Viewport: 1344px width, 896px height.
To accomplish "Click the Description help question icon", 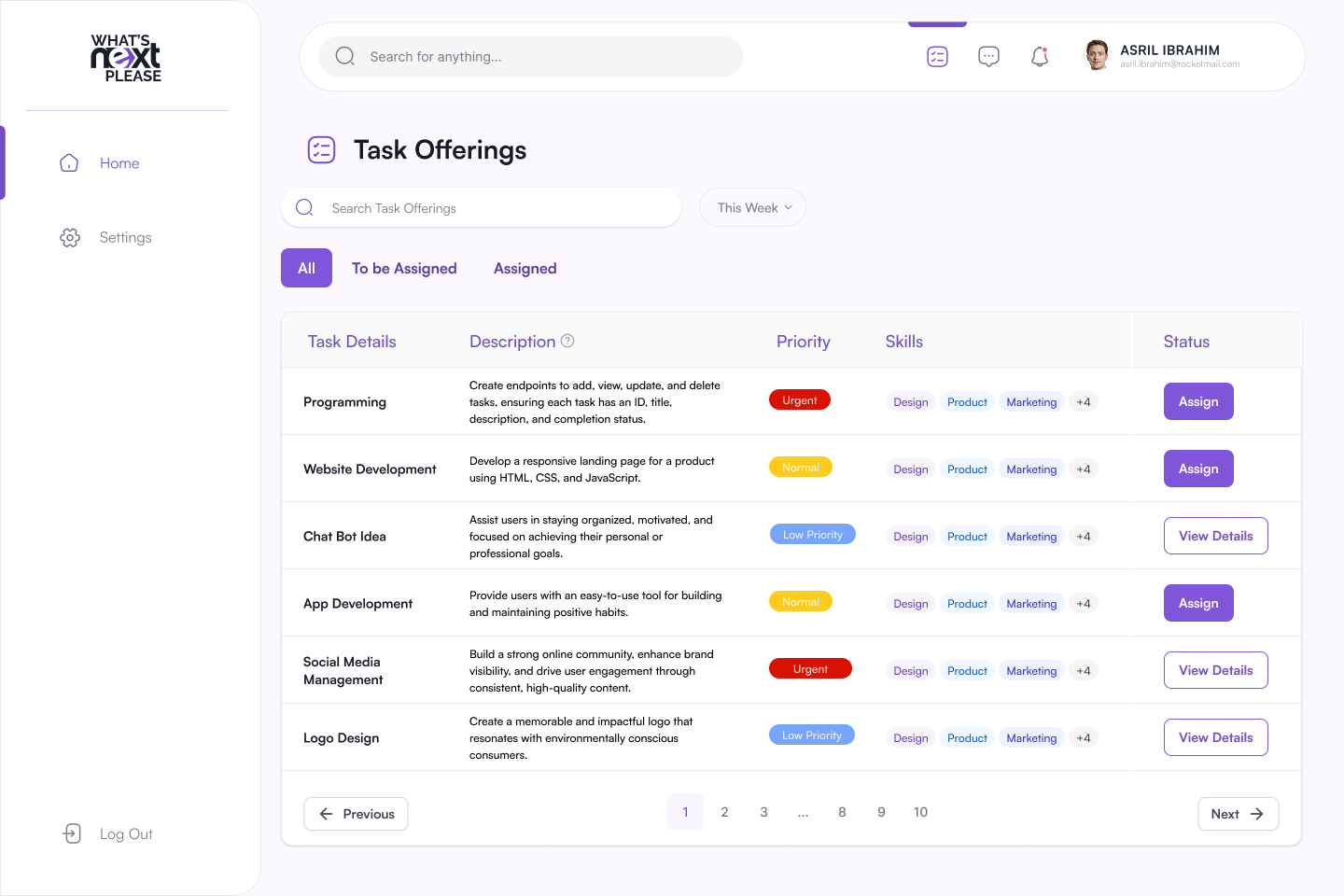I will pyautogui.click(x=567, y=342).
